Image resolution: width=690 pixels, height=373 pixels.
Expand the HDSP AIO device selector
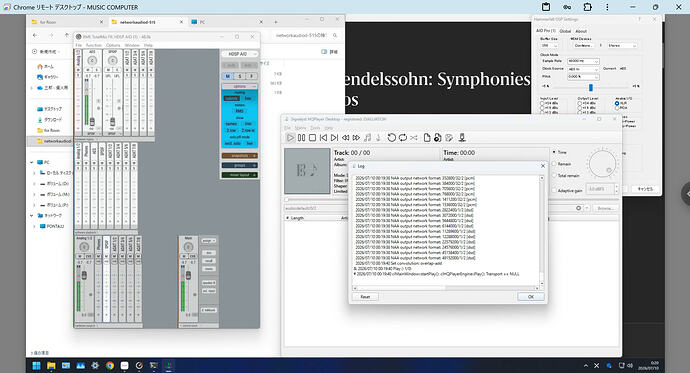click(x=240, y=54)
